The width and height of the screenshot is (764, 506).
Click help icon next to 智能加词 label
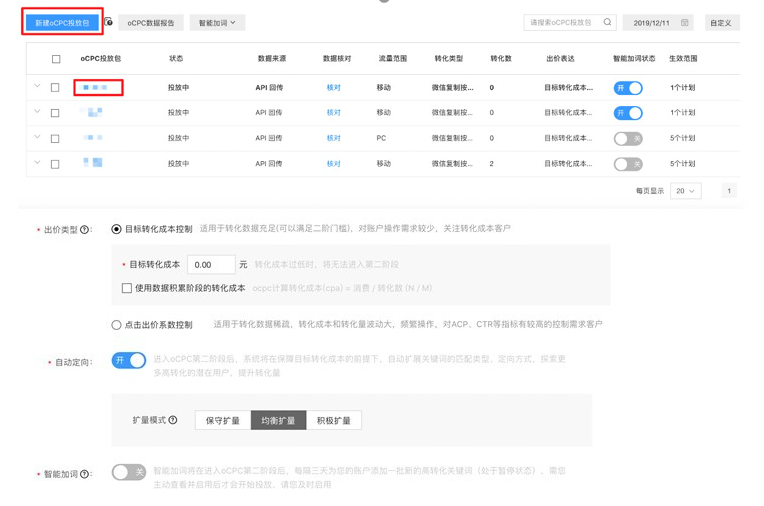[x=84, y=474]
